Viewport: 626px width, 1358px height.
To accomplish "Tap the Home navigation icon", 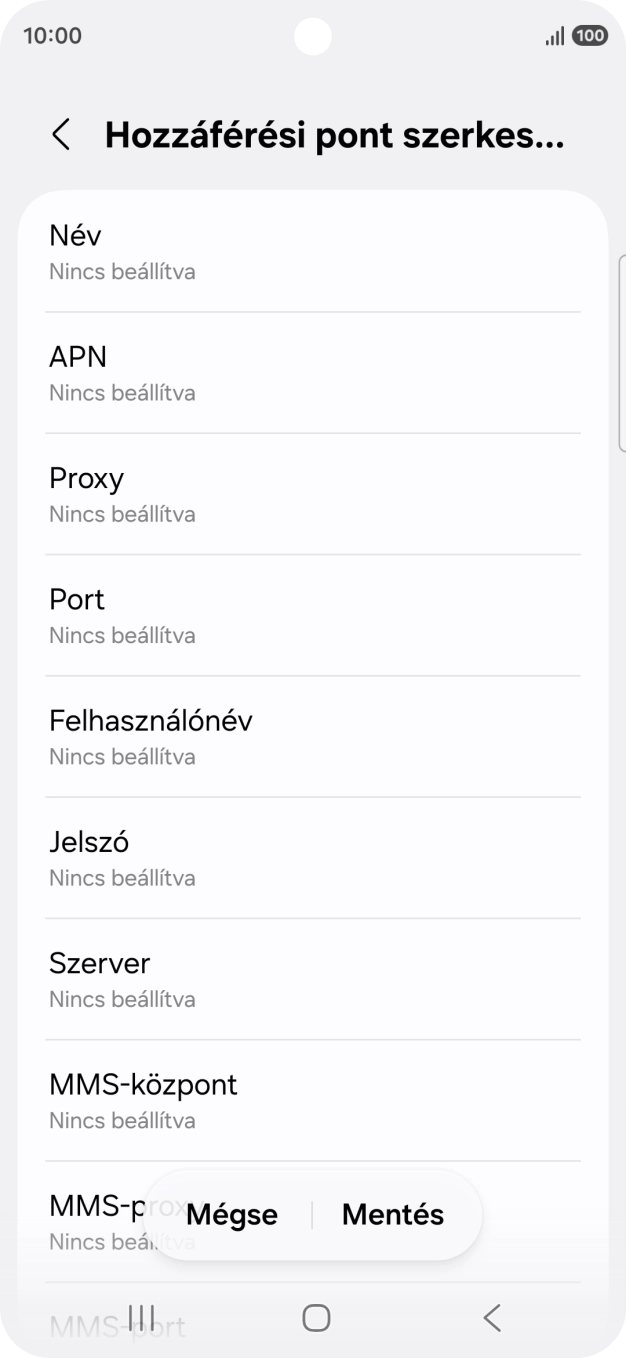I will pos(313,1318).
